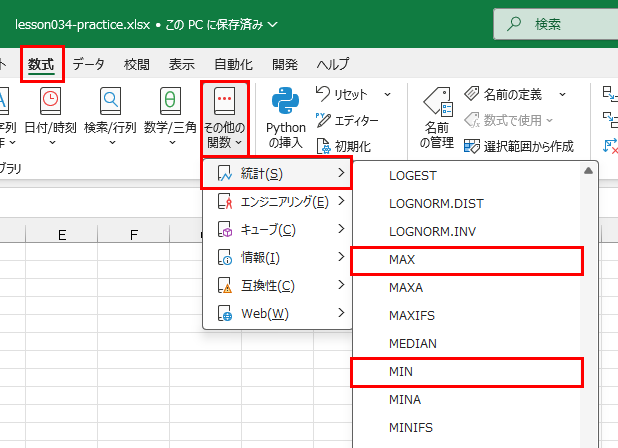618x448 pixels.
Task: Expand the 互換性(C) submenu
Action: [x=277, y=286]
